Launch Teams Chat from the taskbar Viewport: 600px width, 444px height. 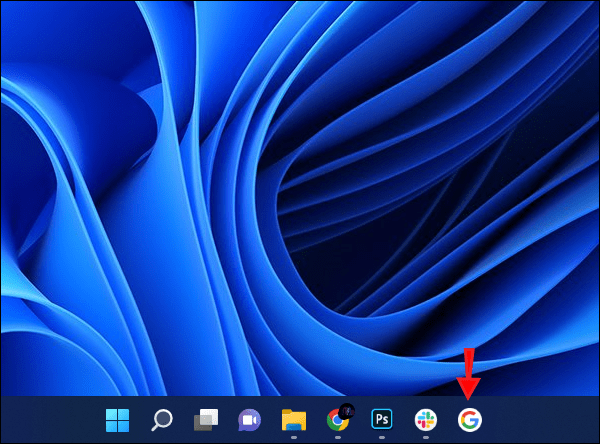coord(249,420)
